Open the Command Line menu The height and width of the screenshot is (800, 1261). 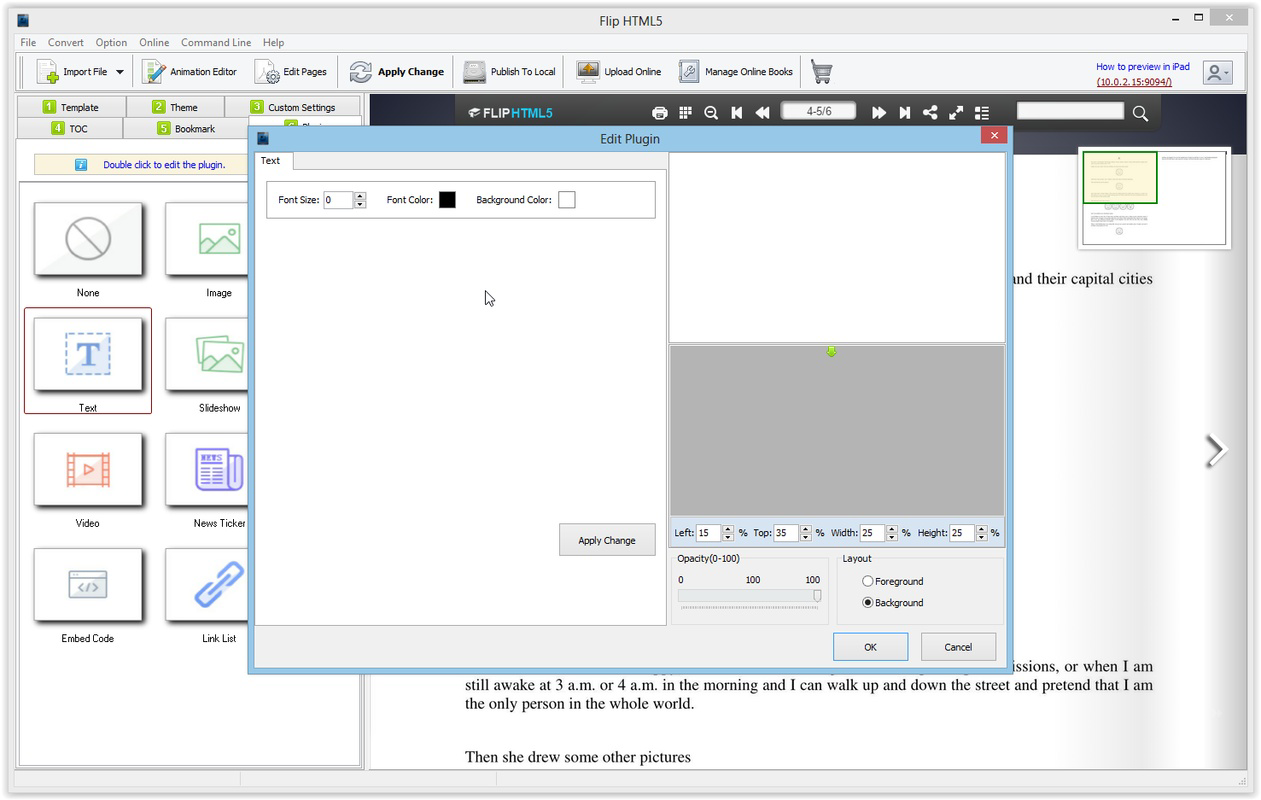point(216,43)
